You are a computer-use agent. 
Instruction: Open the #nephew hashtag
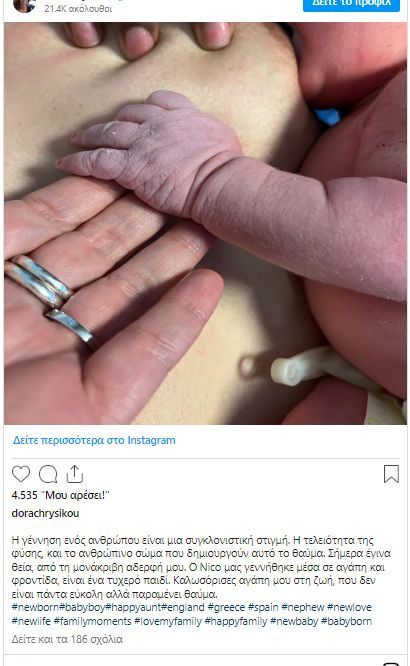(303, 607)
